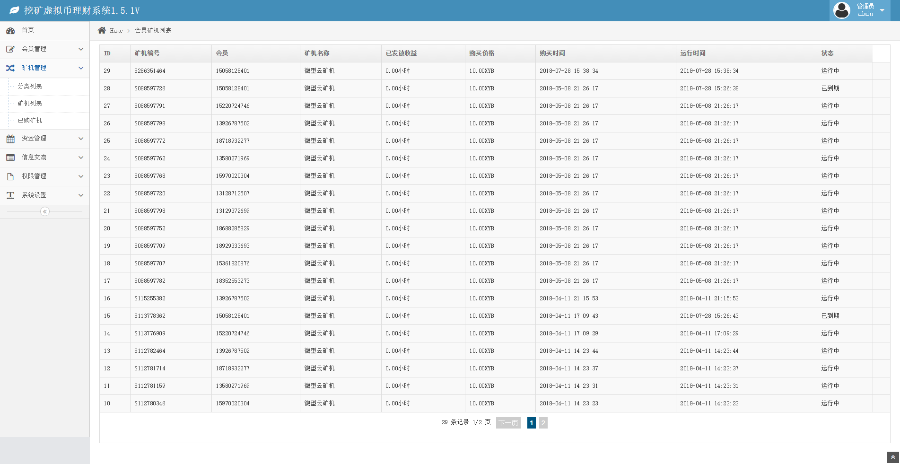The height and width of the screenshot is (464, 900).
Task: Click the letter T icon beside 系统设置
Action: coord(10,195)
